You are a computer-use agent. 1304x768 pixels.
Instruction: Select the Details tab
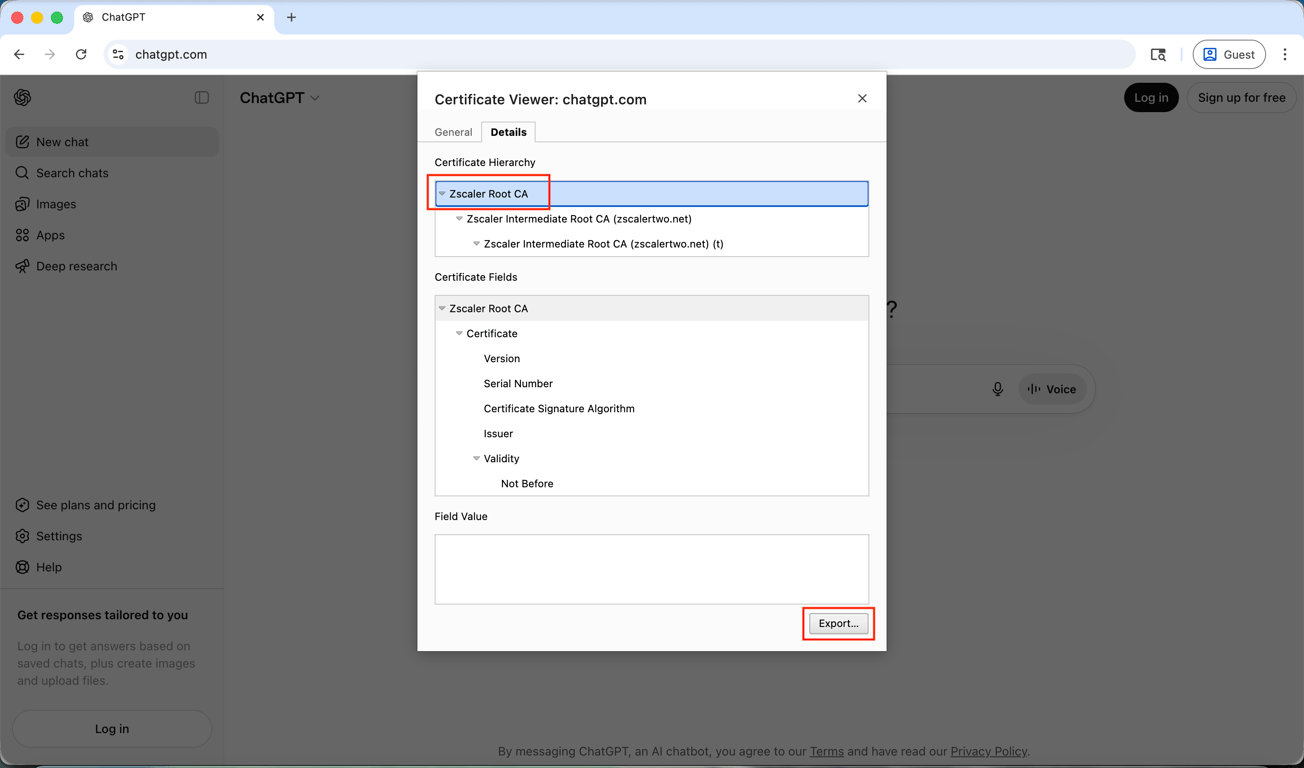pyautogui.click(x=508, y=132)
